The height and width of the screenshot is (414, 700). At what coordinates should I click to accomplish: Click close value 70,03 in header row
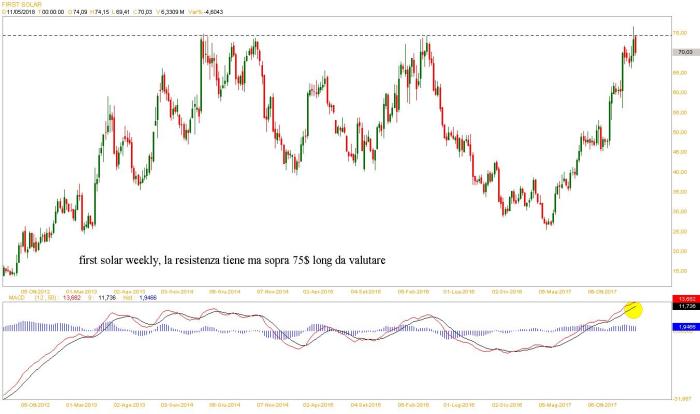tap(145, 12)
